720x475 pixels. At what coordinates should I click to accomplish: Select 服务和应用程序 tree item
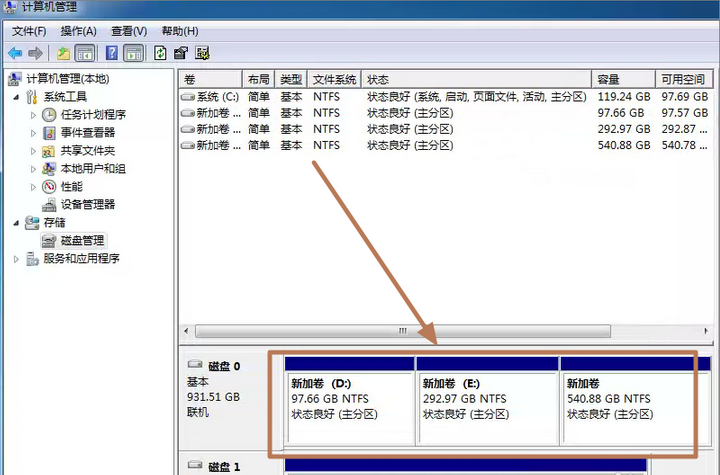(81, 259)
